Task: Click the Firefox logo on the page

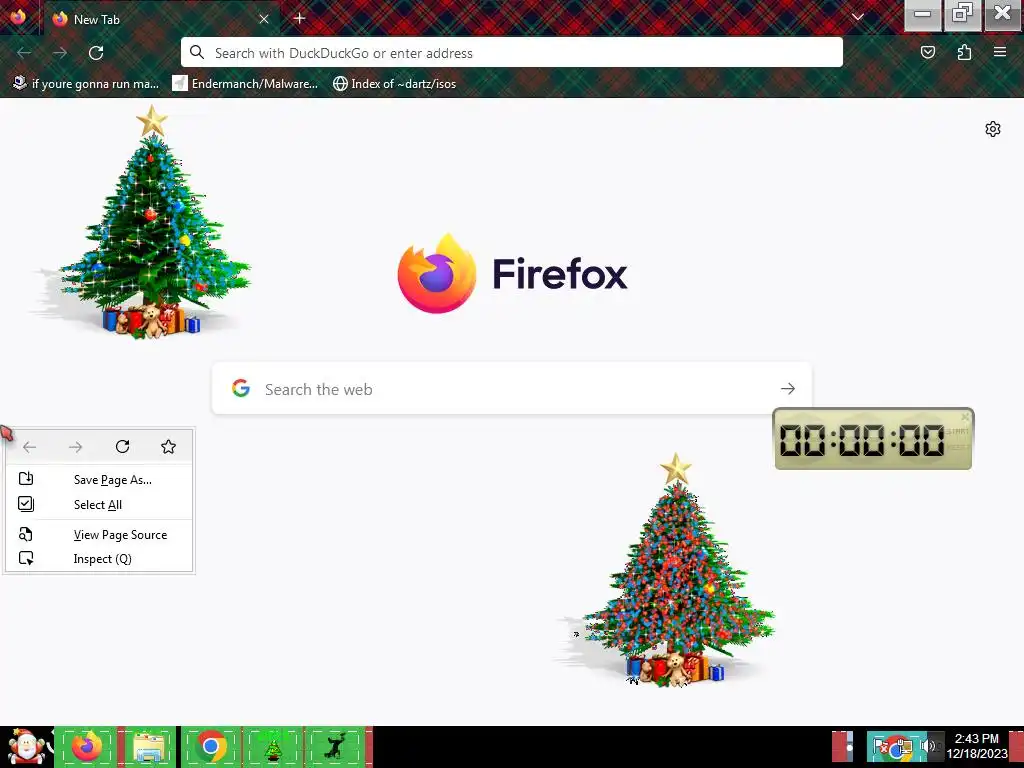Action: click(x=437, y=274)
